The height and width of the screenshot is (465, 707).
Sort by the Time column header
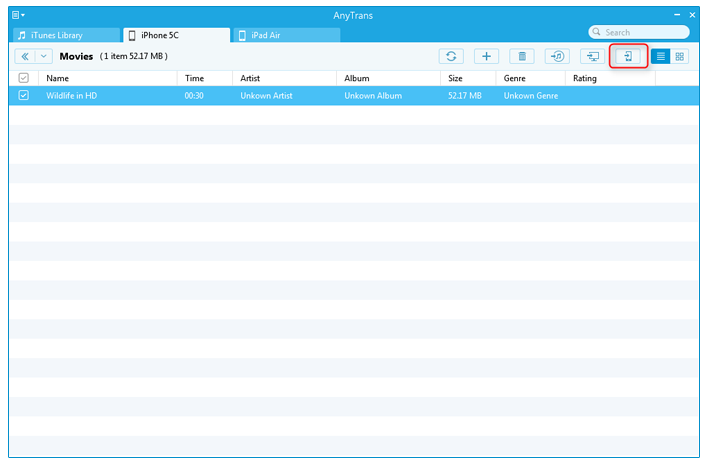pyautogui.click(x=205, y=78)
